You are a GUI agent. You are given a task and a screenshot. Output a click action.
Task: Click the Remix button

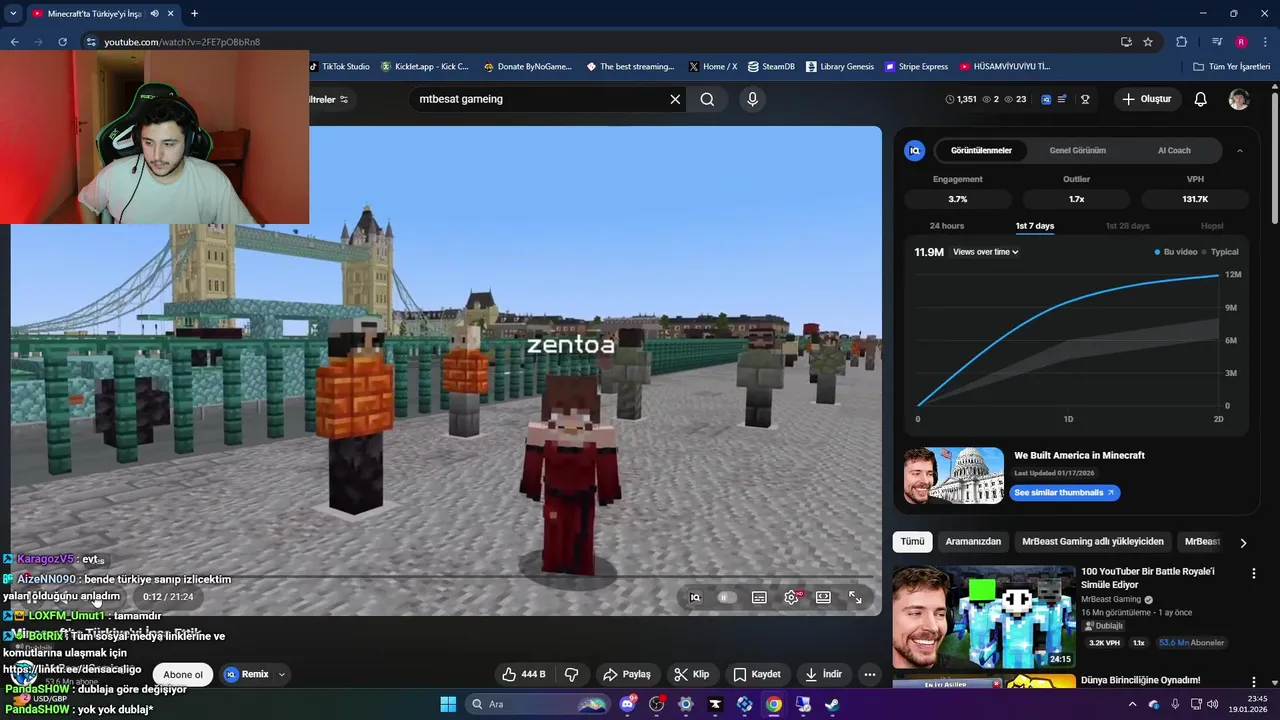[247, 674]
